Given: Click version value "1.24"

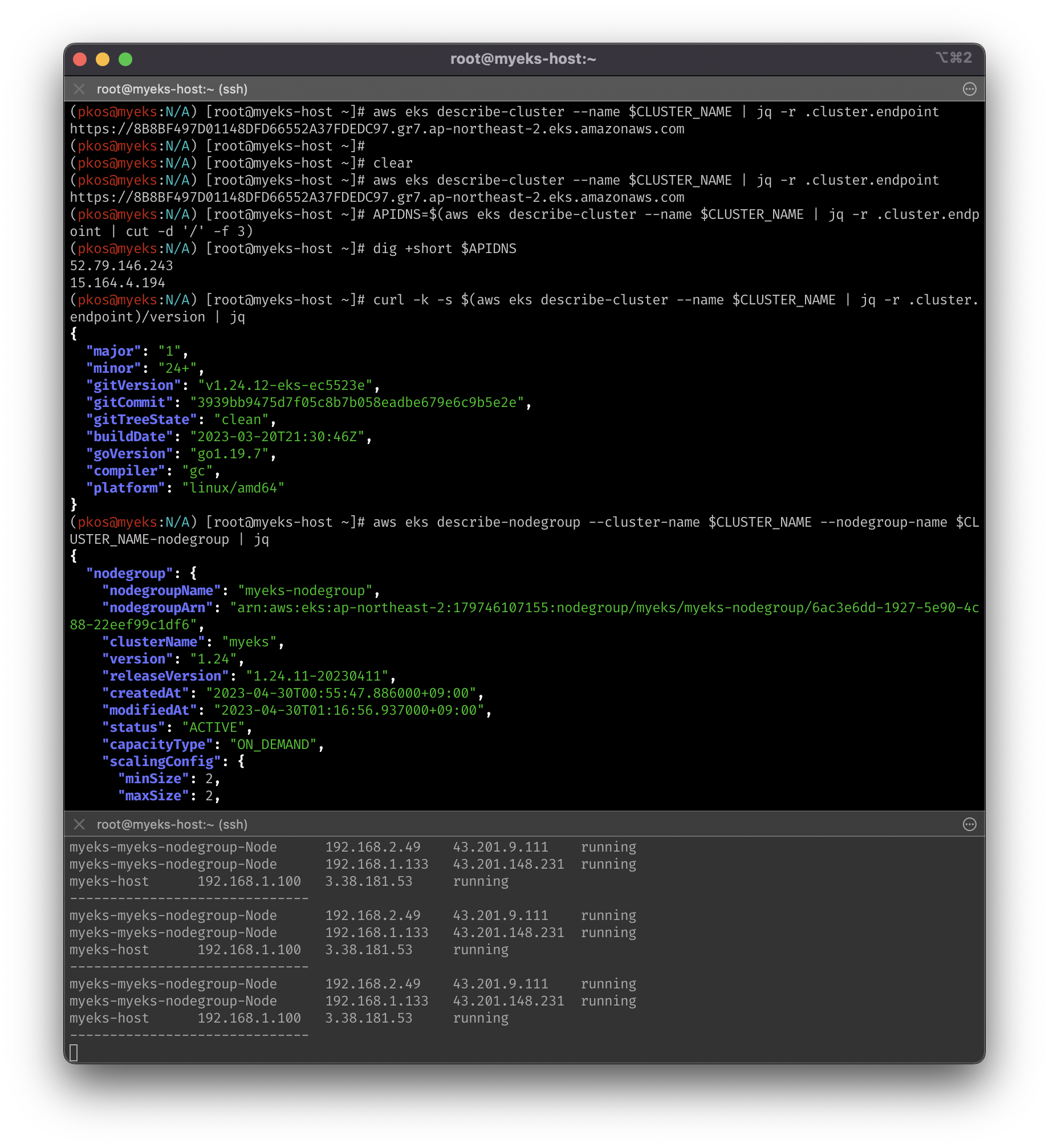Looking at the screenshot, I should 213,659.
